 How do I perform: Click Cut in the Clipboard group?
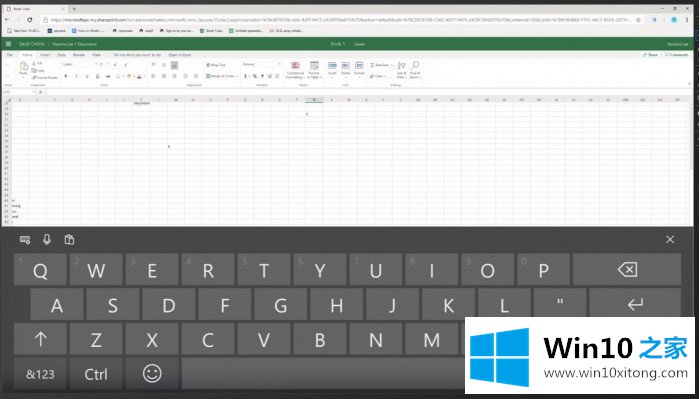pyautogui.click(x=37, y=63)
